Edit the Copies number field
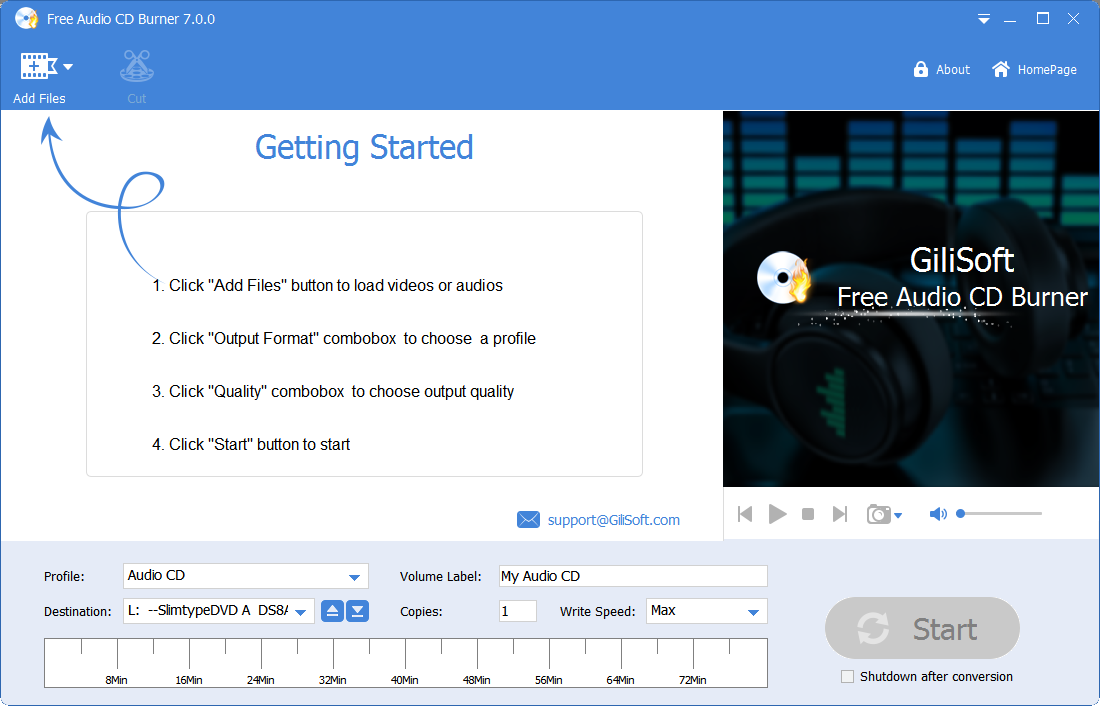1100x706 pixels. (x=518, y=611)
